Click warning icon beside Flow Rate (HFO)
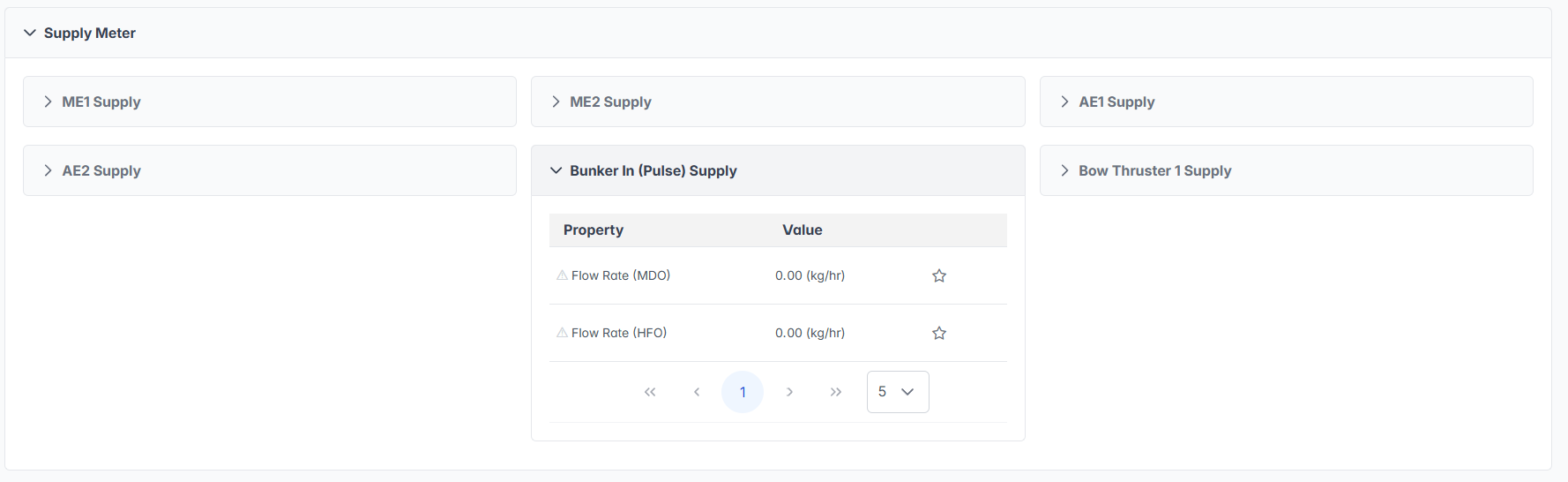This screenshot has height=482, width=1568. tap(562, 333)
